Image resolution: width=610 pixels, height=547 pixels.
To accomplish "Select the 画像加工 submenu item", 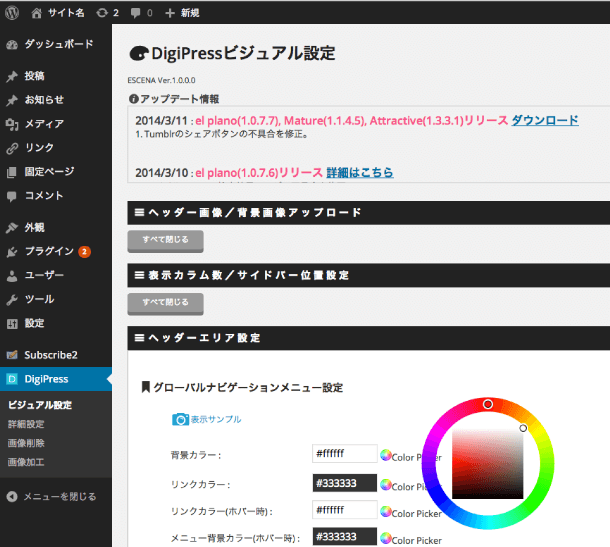I will tap(26, 462).
